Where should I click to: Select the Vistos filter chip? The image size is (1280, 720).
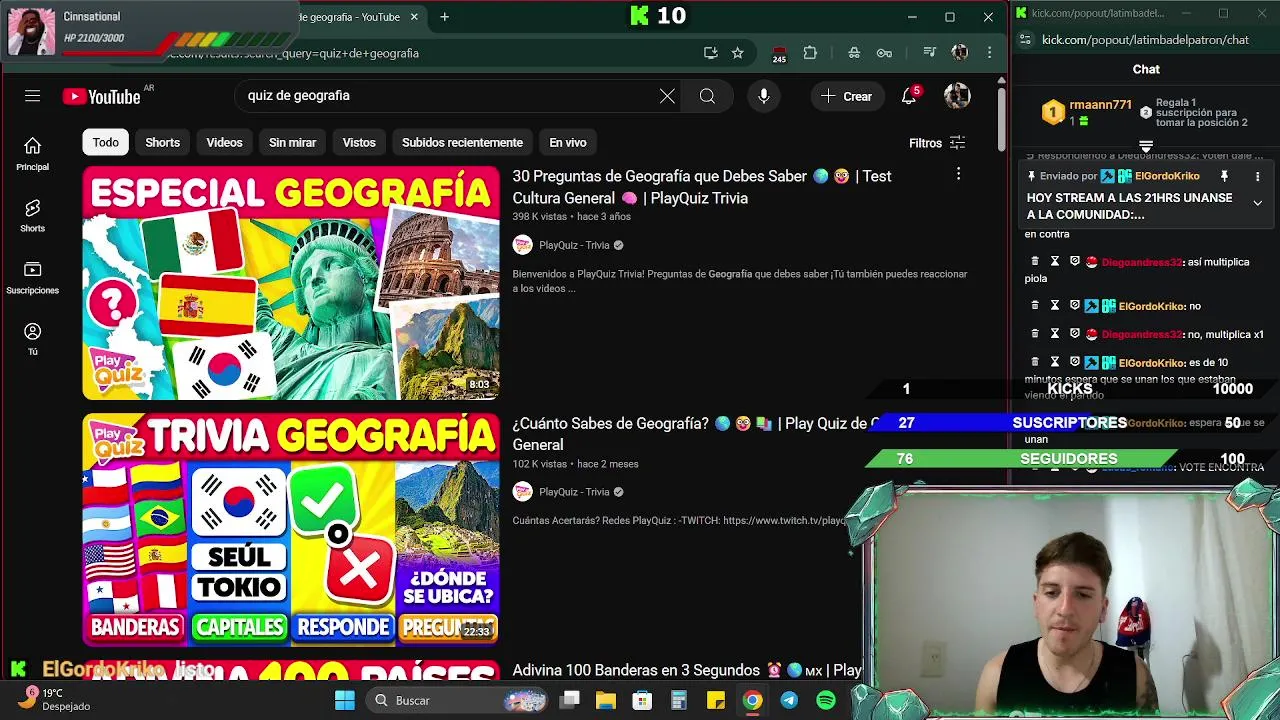(x=359, y=142)
